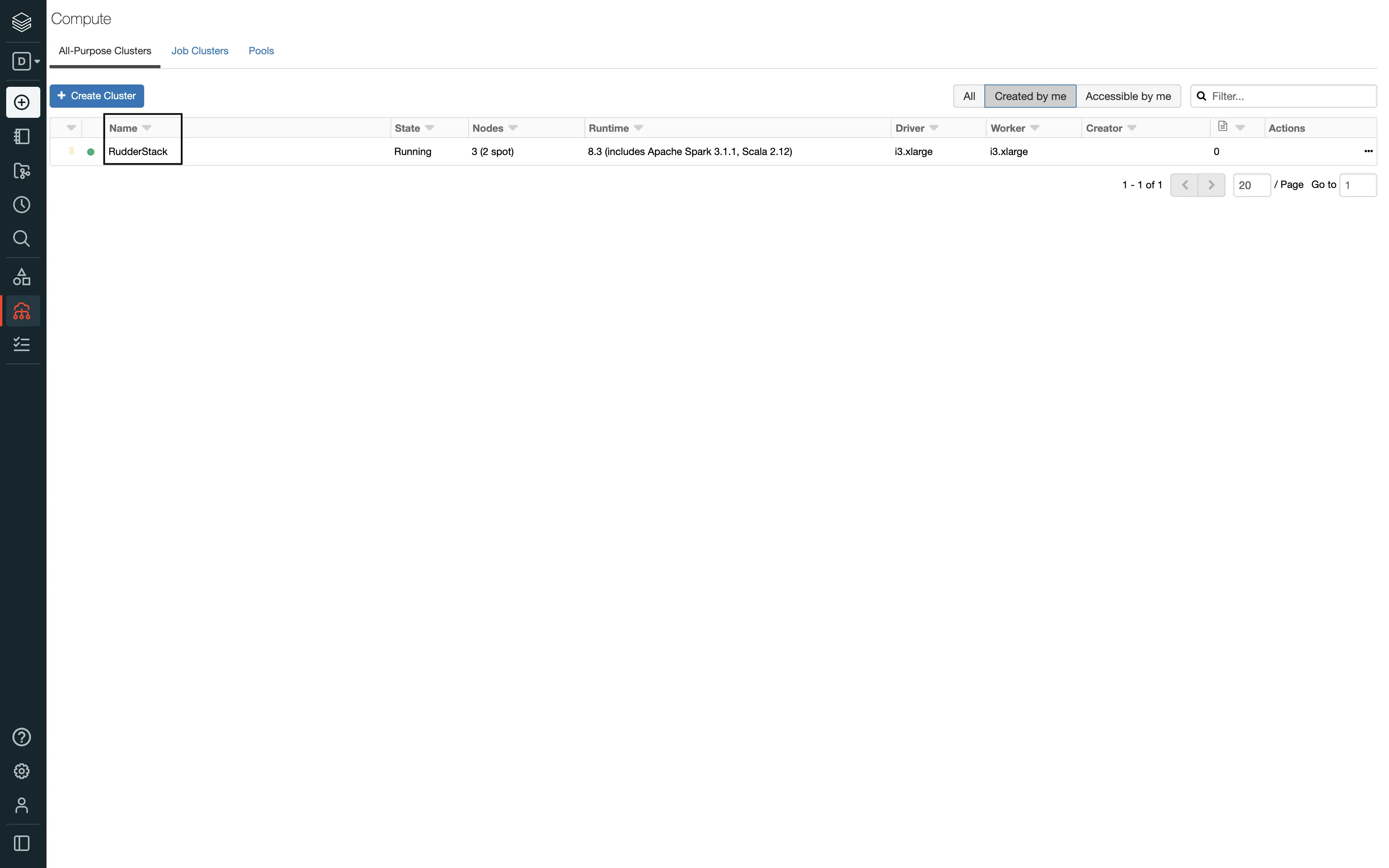Open the Runtime column sort dropdown arrow
1389x868 pixels.
tap(638, 128)
